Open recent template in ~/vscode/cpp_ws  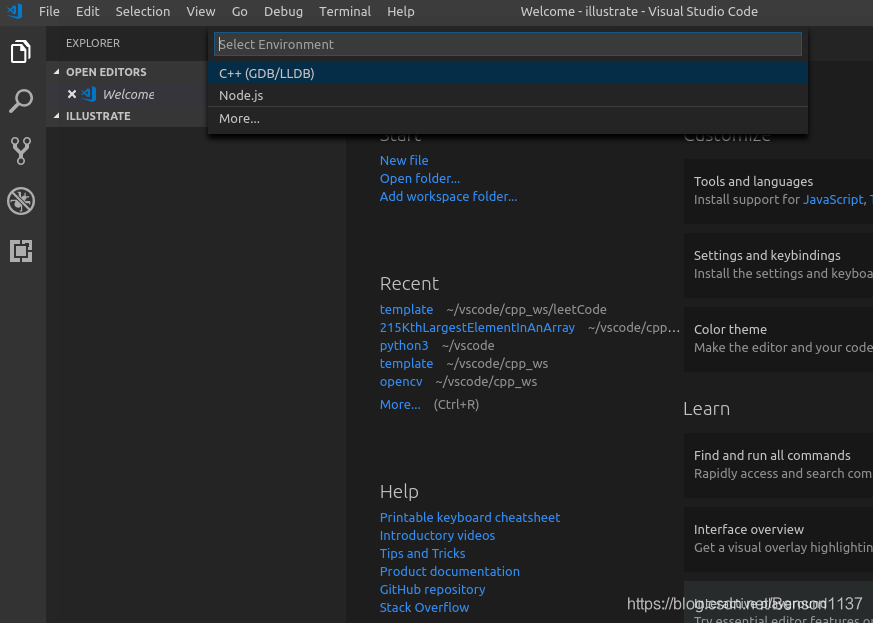coord(406,364)
